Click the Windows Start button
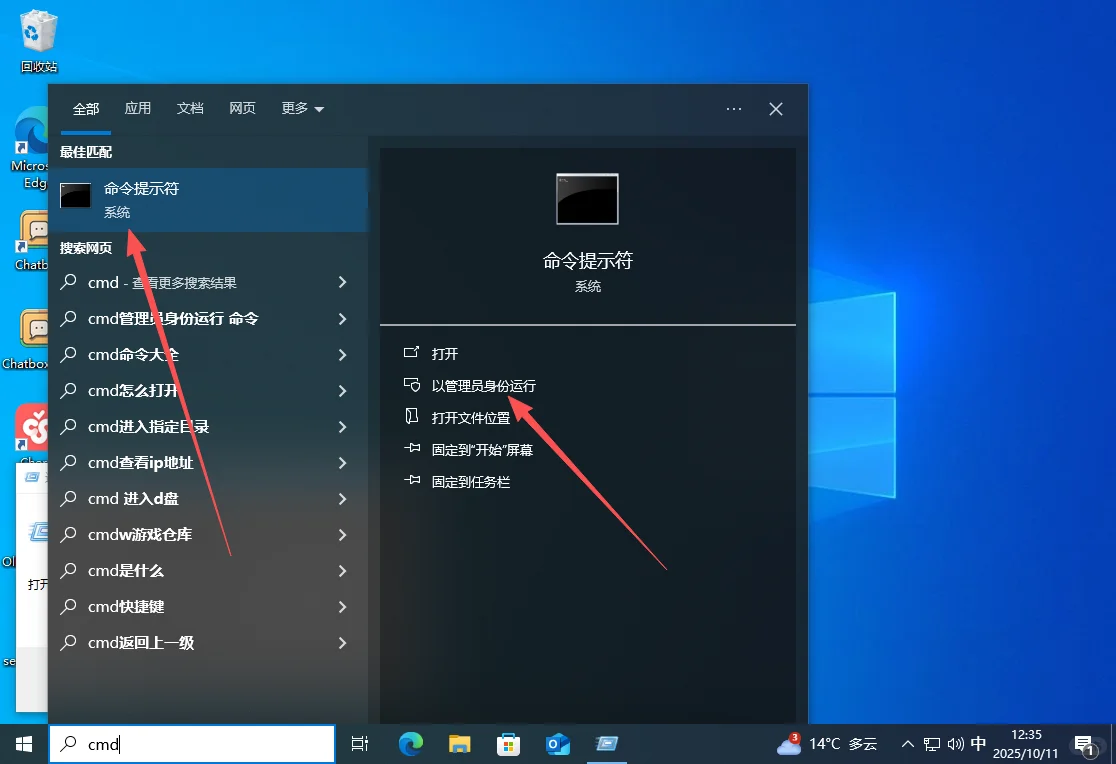This screenshot has width=1116, height=764. (22, 744)
